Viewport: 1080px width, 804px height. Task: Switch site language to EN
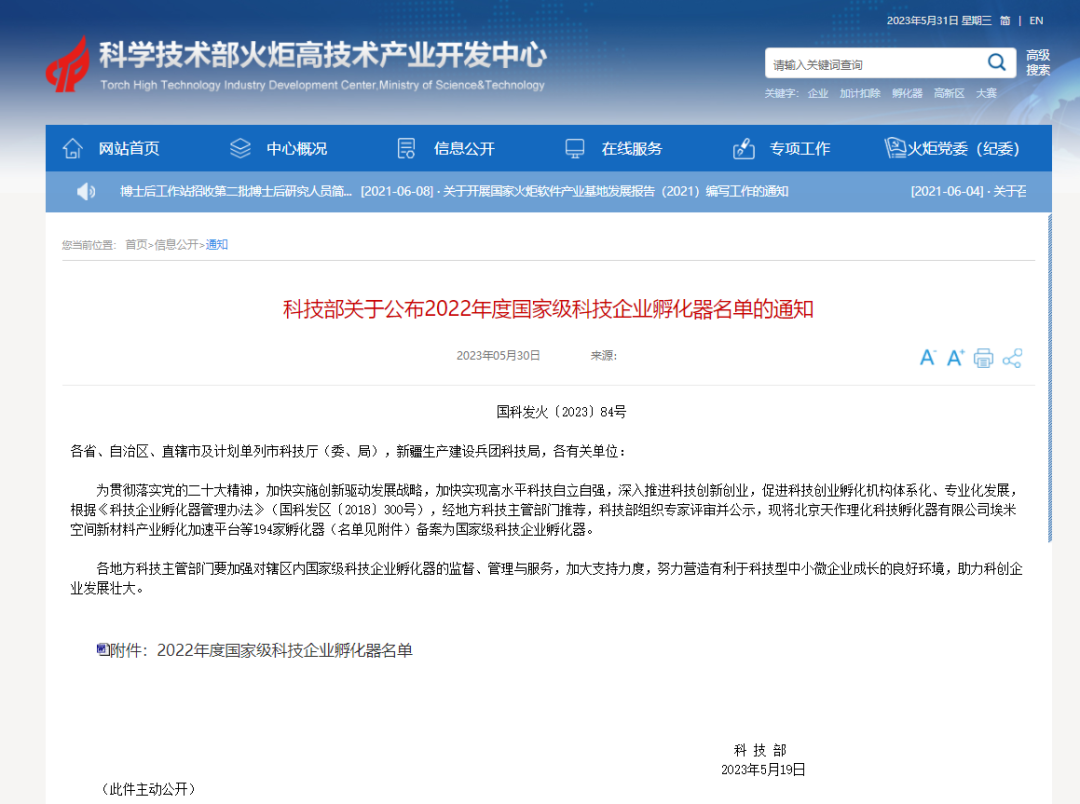1035,19
